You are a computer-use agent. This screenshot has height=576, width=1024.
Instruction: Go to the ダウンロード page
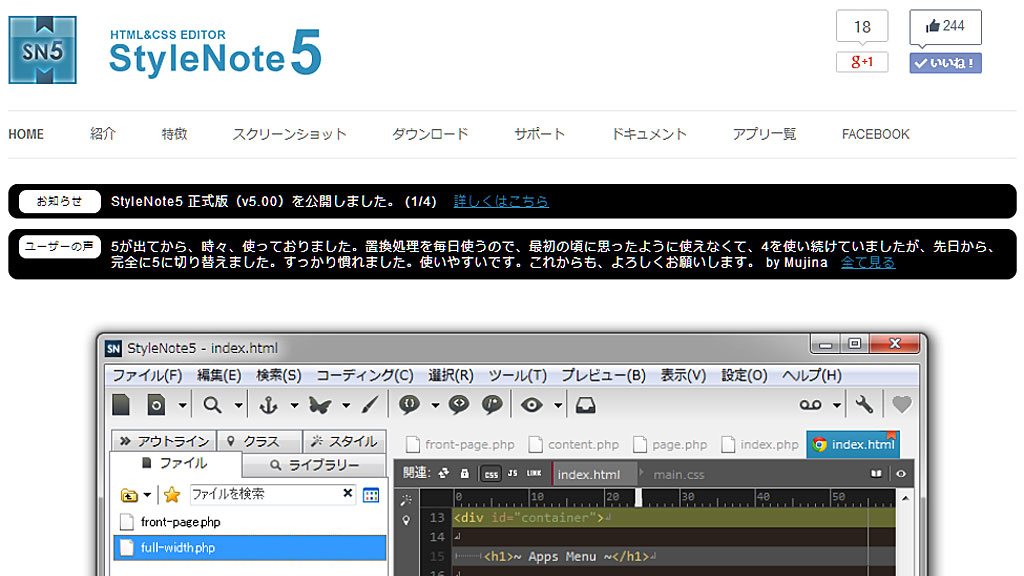point(430,134)
